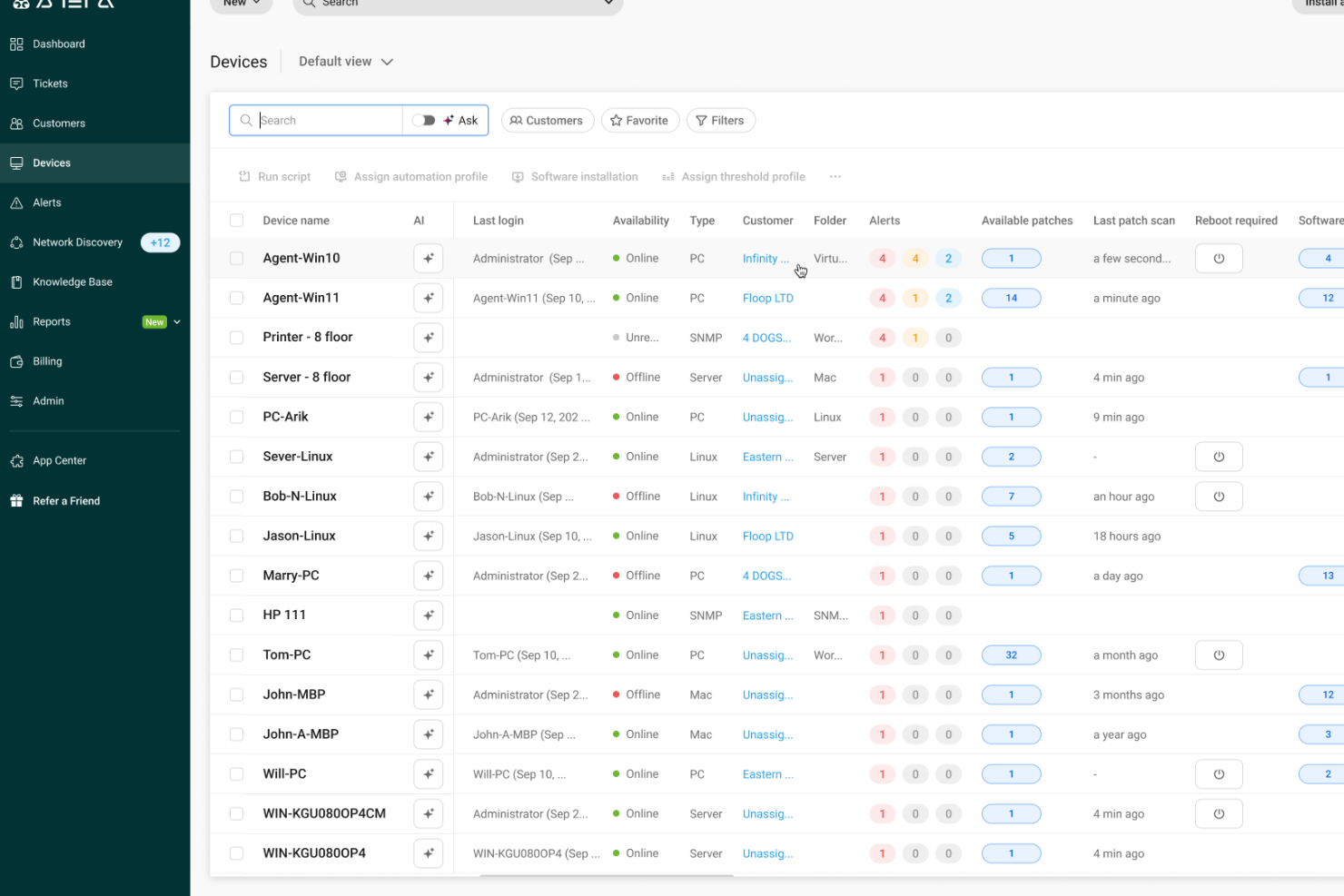Select Alerts in the left navigation
The height and width of the screenshot is (896, 1344).
(47, 202)
